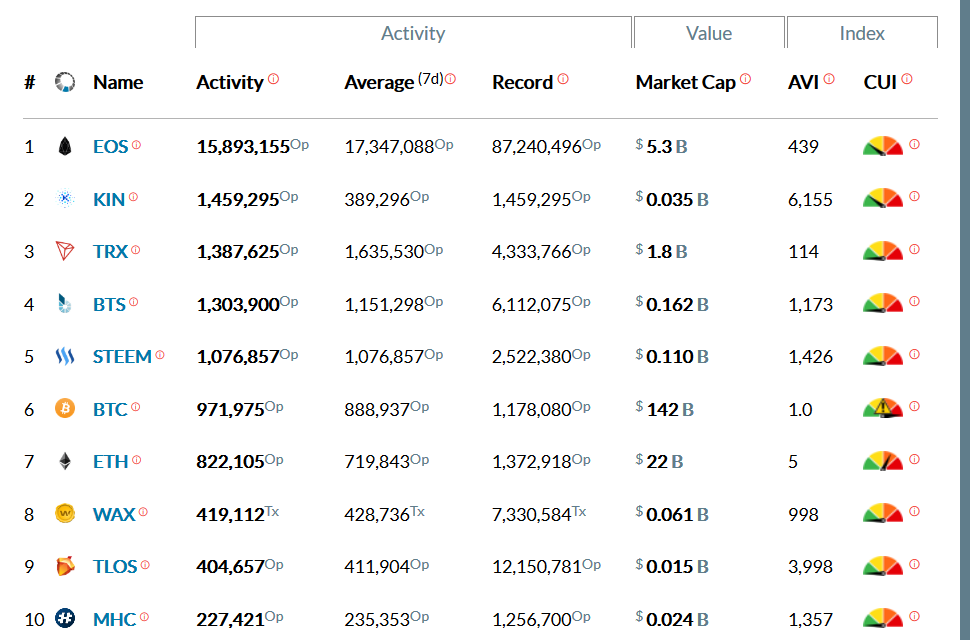
Task: Click the KIN coin logo icon
Action: [65, 198]
